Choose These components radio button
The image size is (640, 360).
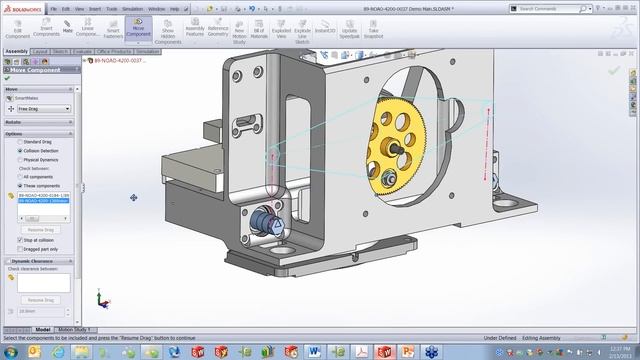pos(20,186)
